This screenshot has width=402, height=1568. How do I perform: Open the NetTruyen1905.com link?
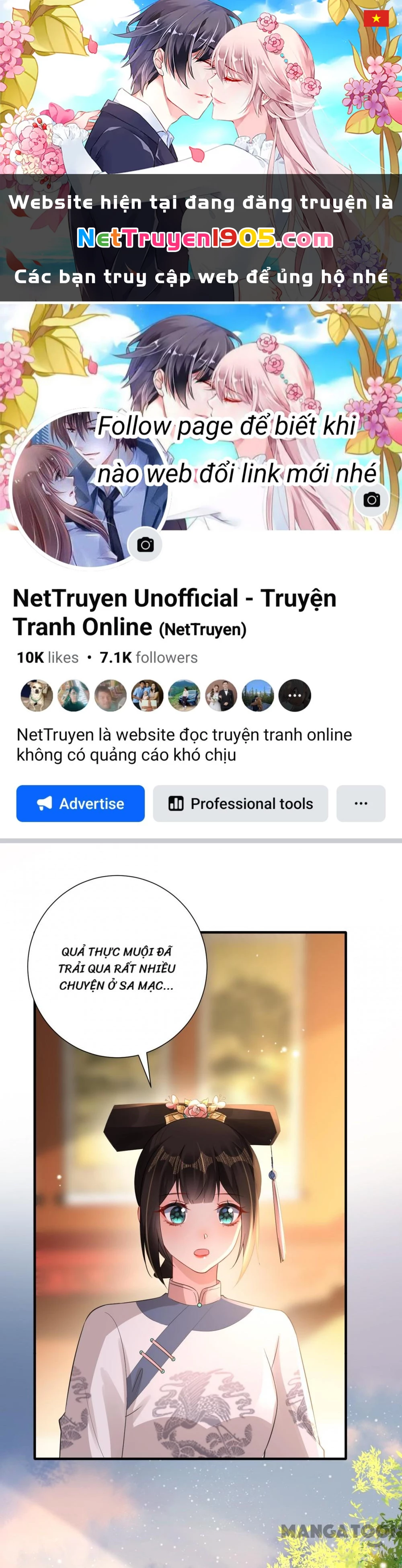(x=205, y=239)
